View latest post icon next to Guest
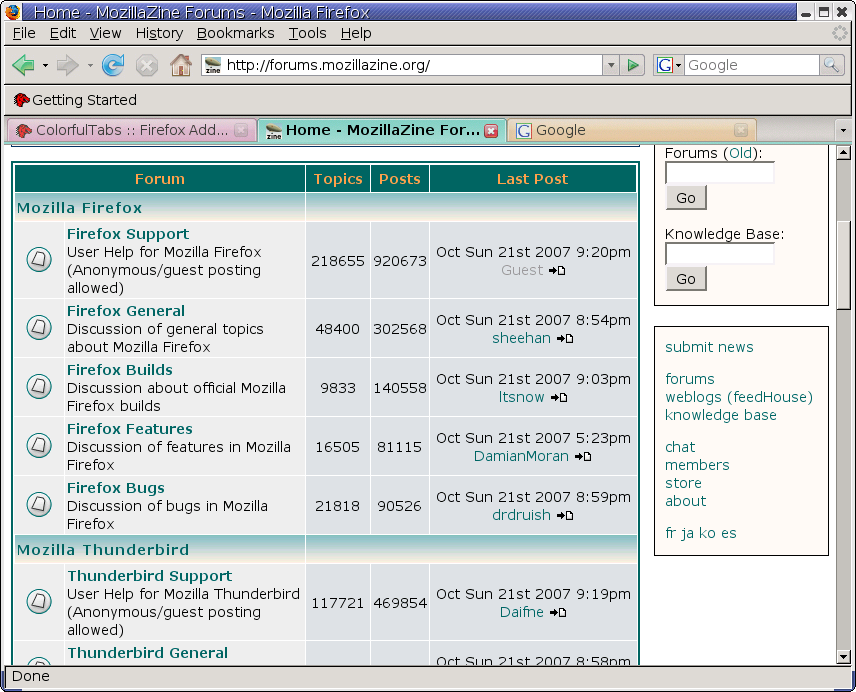This screenshot has width=856, height=692. [557, 271]
